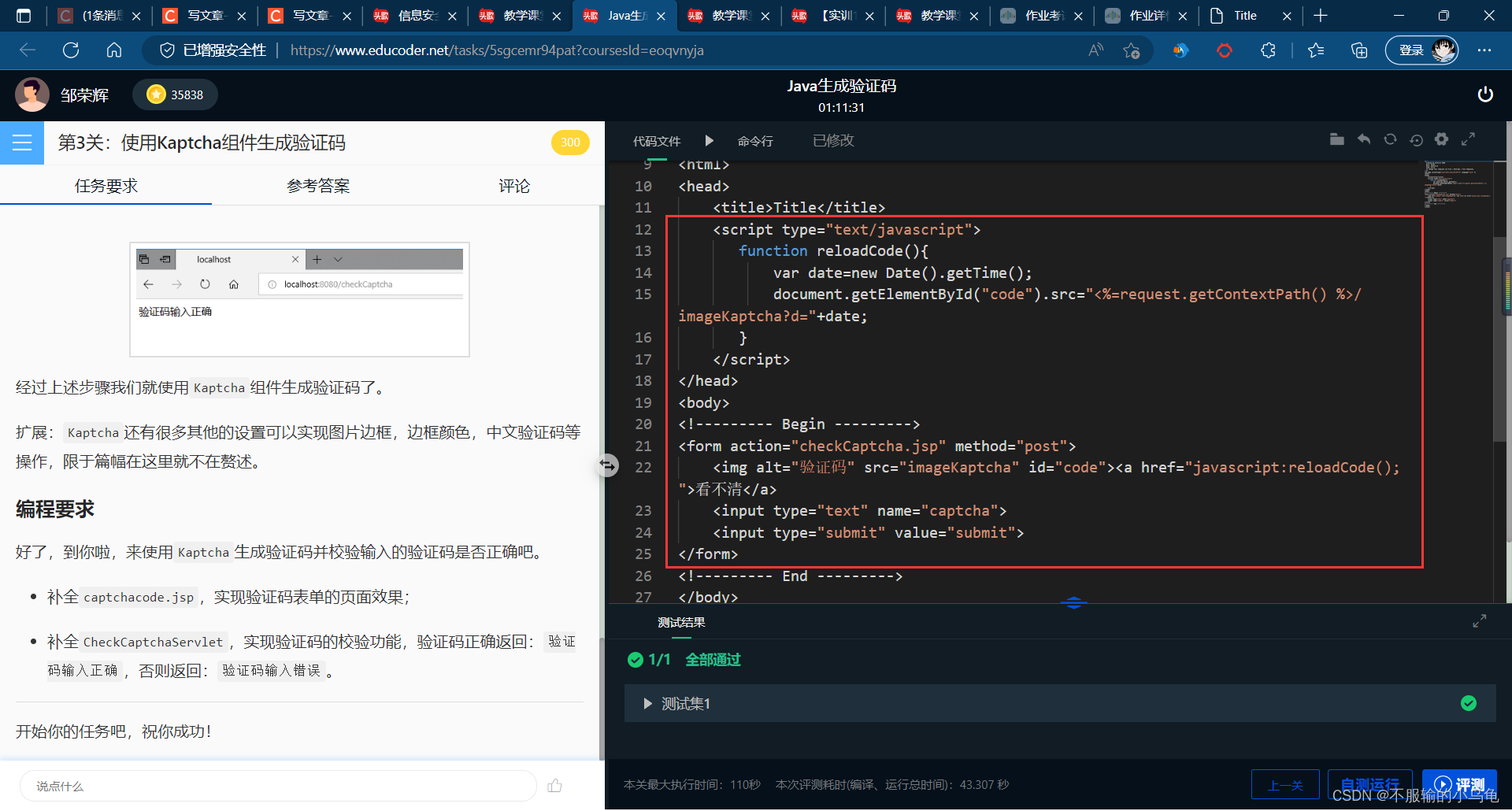Click the sync refresh icon in editor toolbar

[x=1390, y=139]
